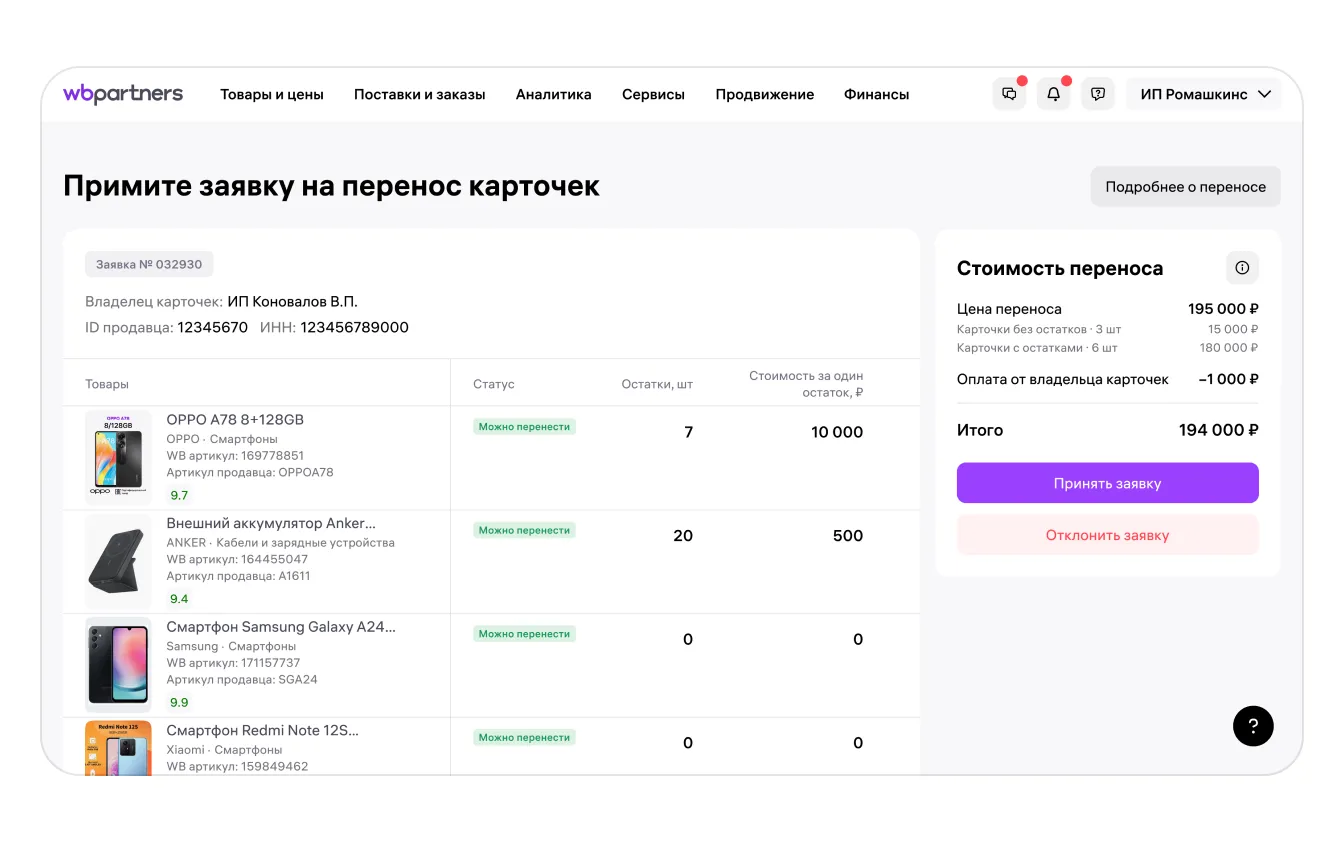Click the 9.4 rating badge
Viewport: 1344px width, 842px height.
click(x=179, y=599)
